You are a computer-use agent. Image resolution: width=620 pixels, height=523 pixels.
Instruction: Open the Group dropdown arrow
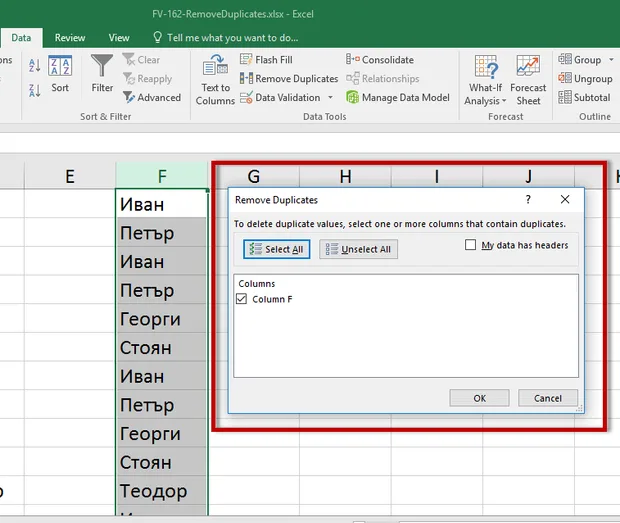(611, 60)
